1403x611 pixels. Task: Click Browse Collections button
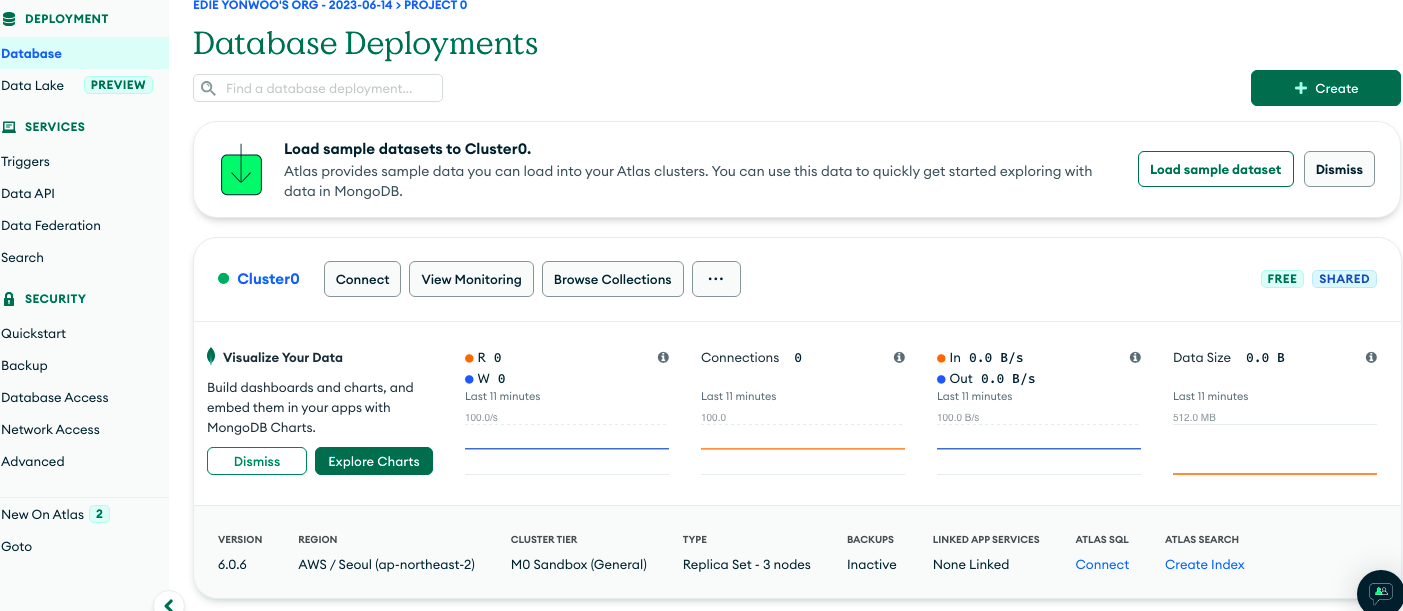[x=613, y=279]
